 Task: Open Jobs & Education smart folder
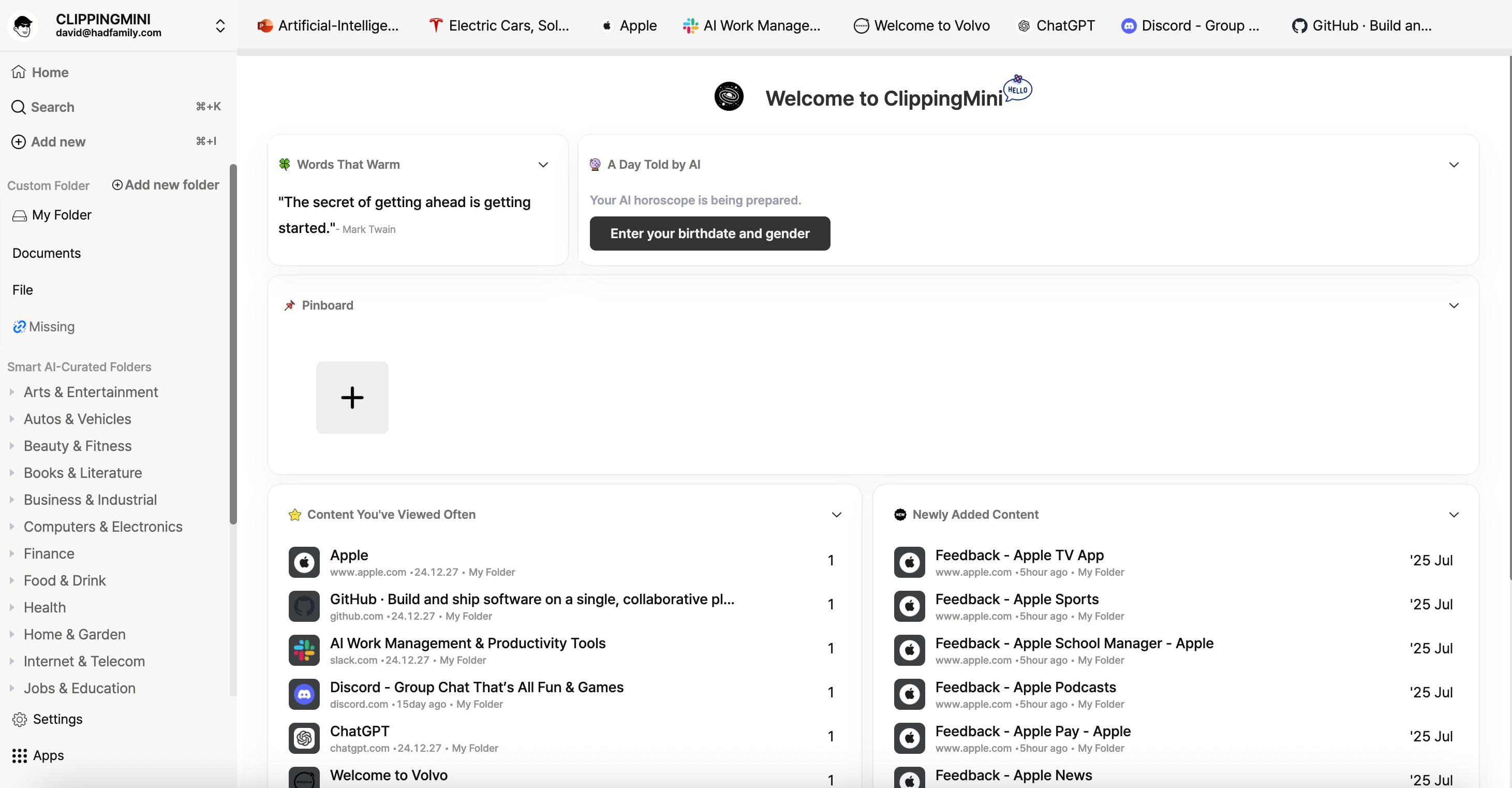(x=79, y=689)
